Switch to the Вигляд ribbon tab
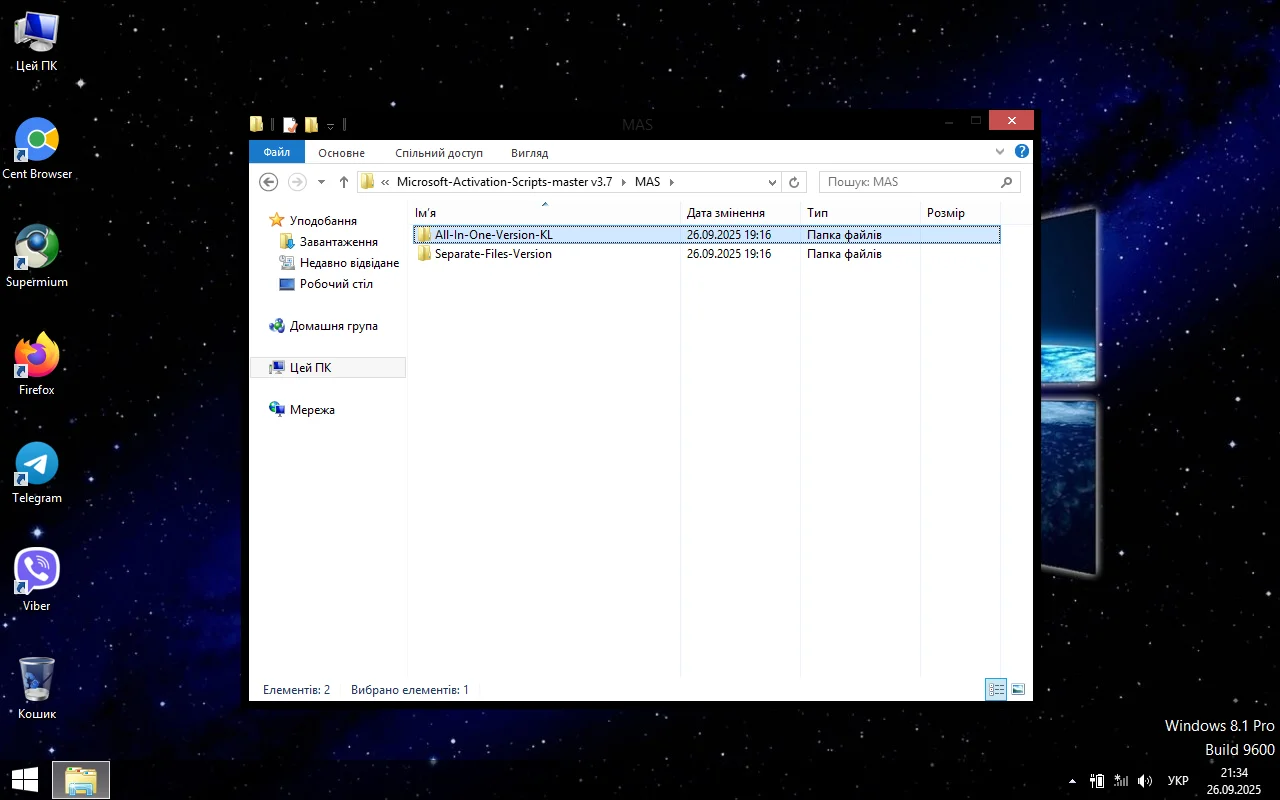1280x800 pixels. (529, 153)
